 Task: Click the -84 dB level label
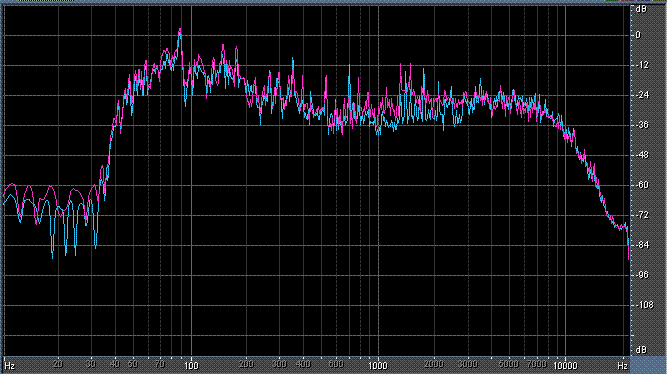click(x=642, y=245)
